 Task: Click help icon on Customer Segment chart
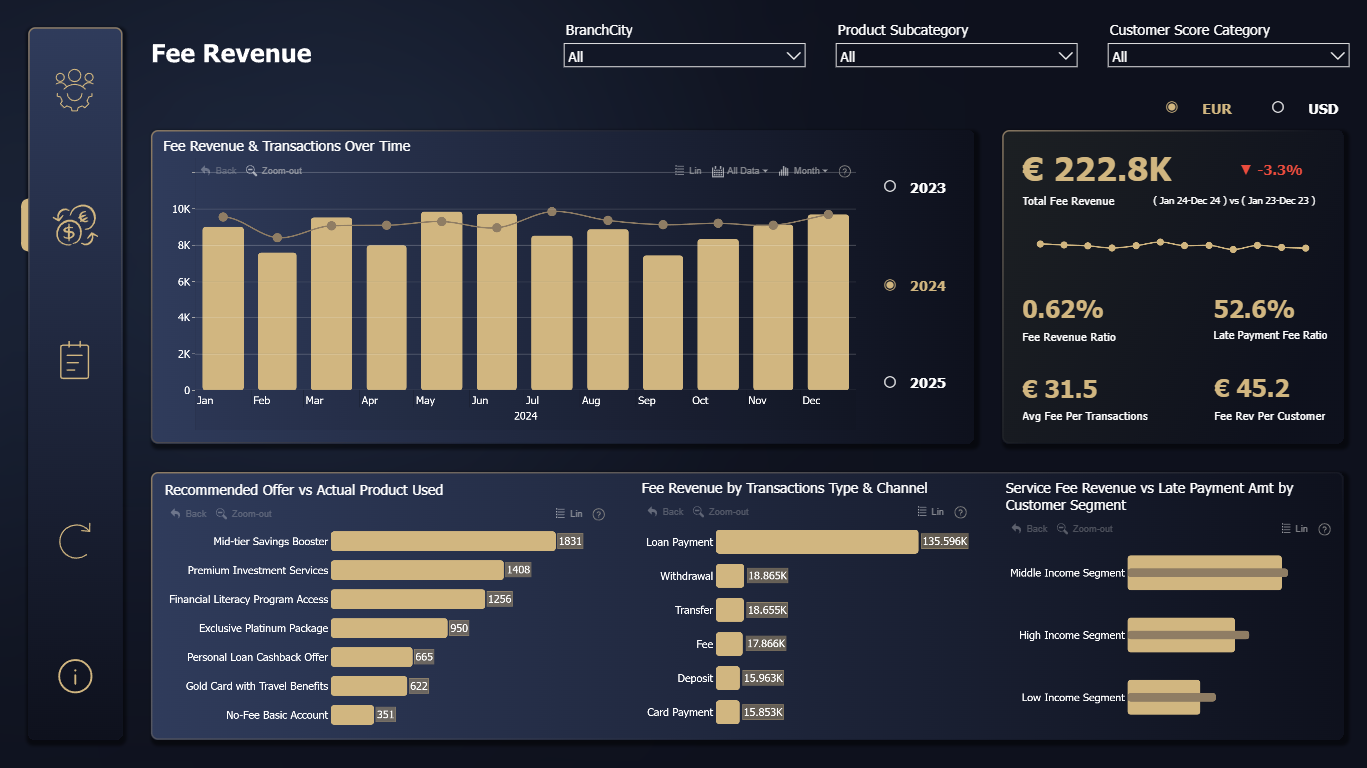pyautogui.click(x=1324, y=529)
